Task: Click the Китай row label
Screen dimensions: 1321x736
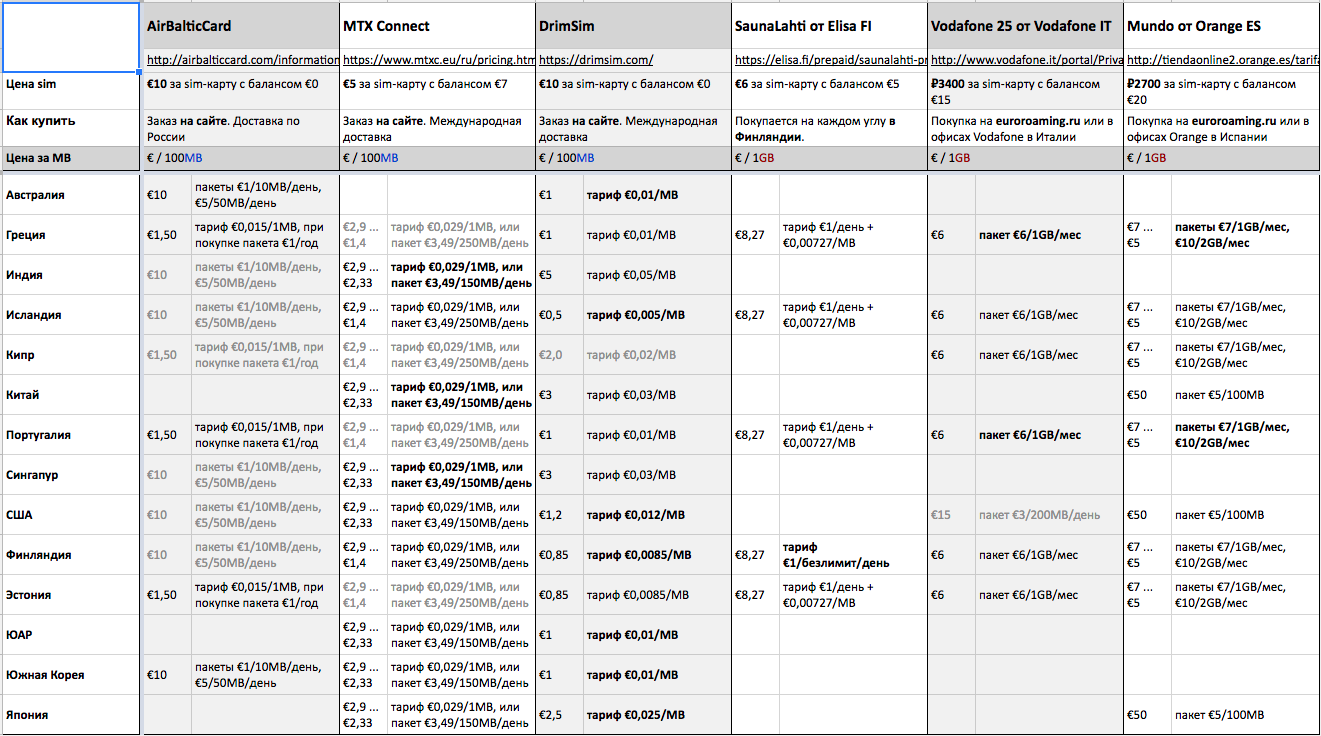Action: pos(70,395)
